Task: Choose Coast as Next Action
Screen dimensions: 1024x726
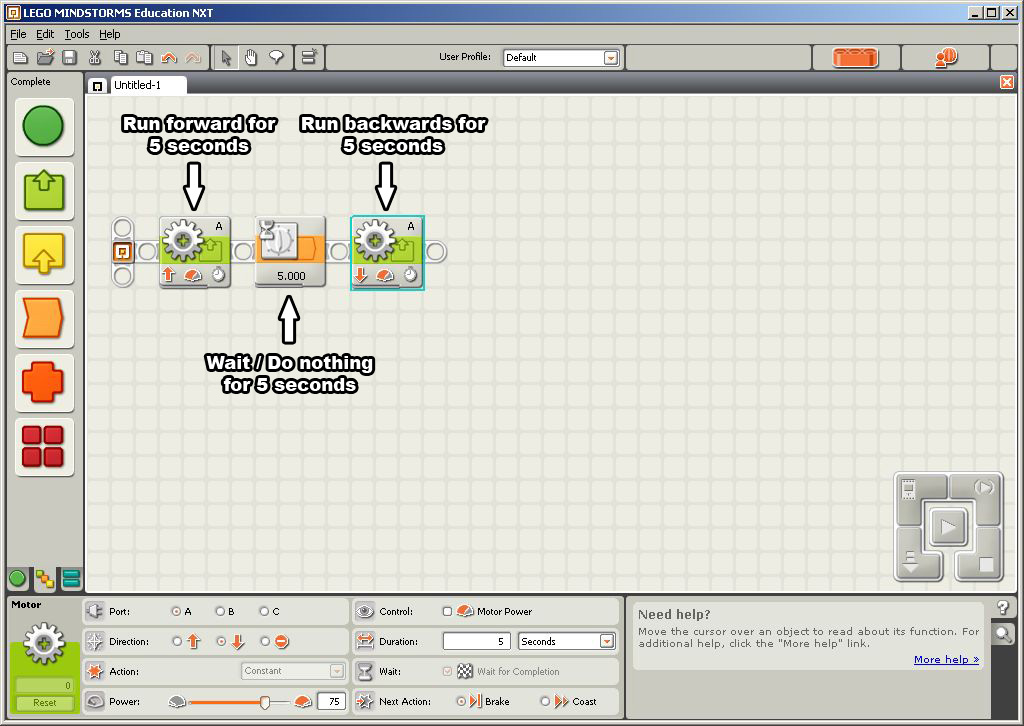Action: (545, 702)
